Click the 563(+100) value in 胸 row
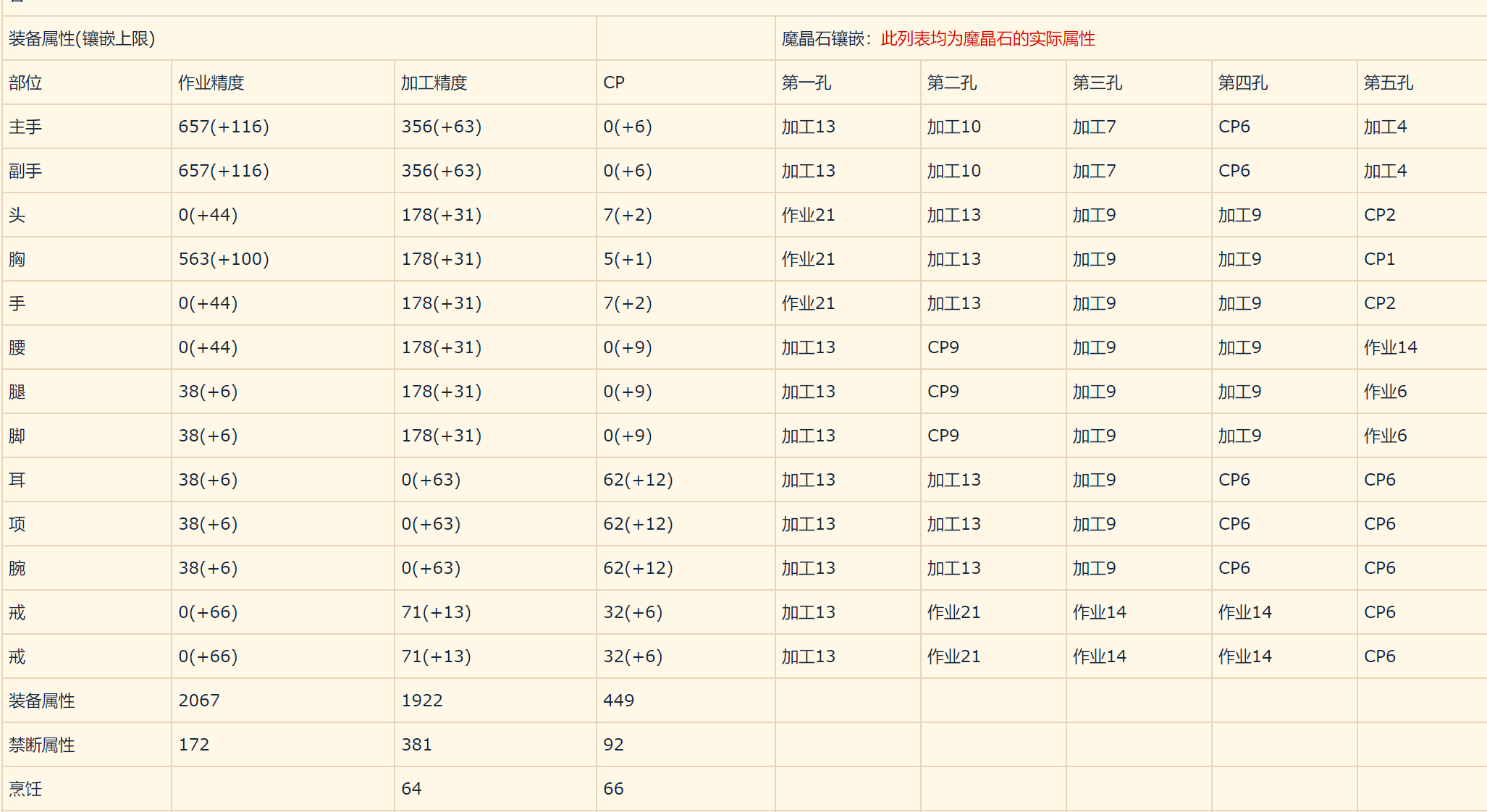The width and height of the screenshot is (1487, 812). (x=224, y=259)
